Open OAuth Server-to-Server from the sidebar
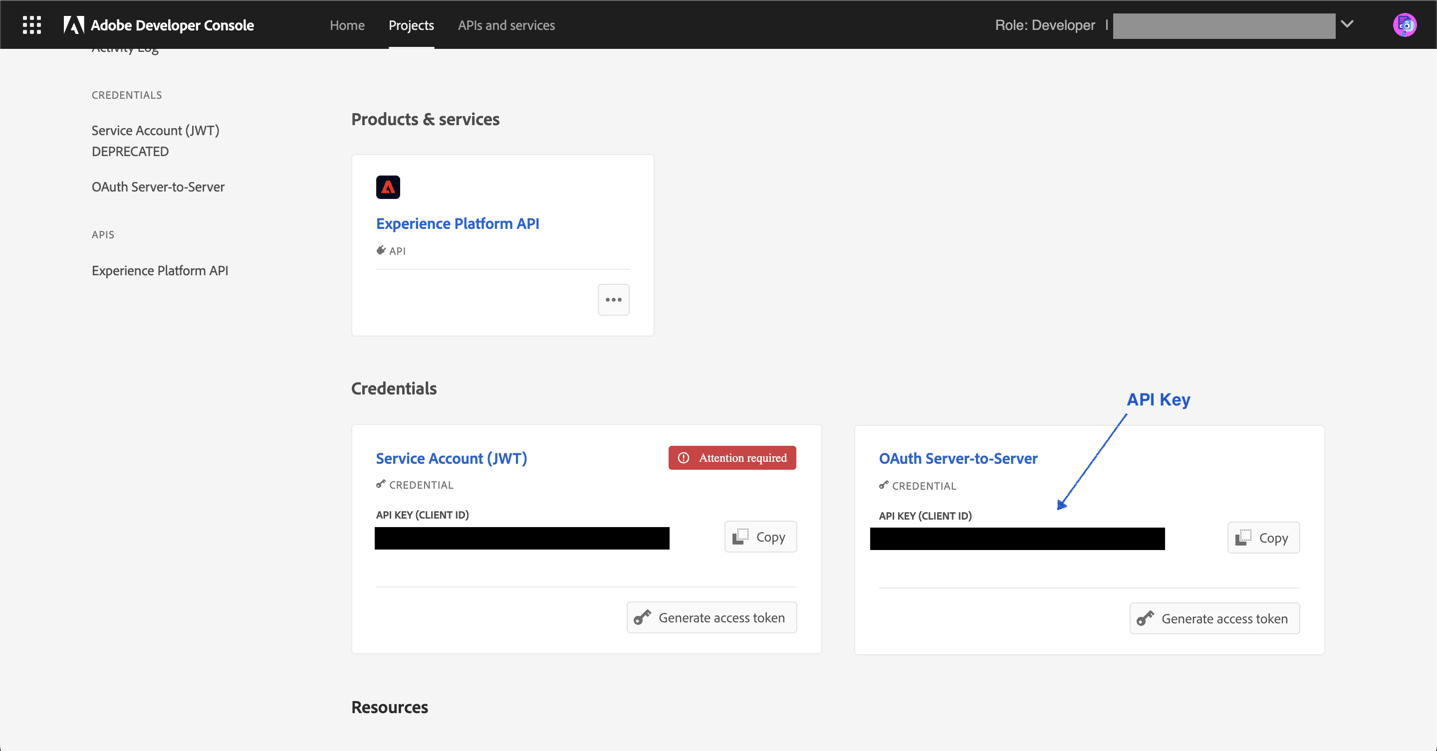 [x=158, y=186]
